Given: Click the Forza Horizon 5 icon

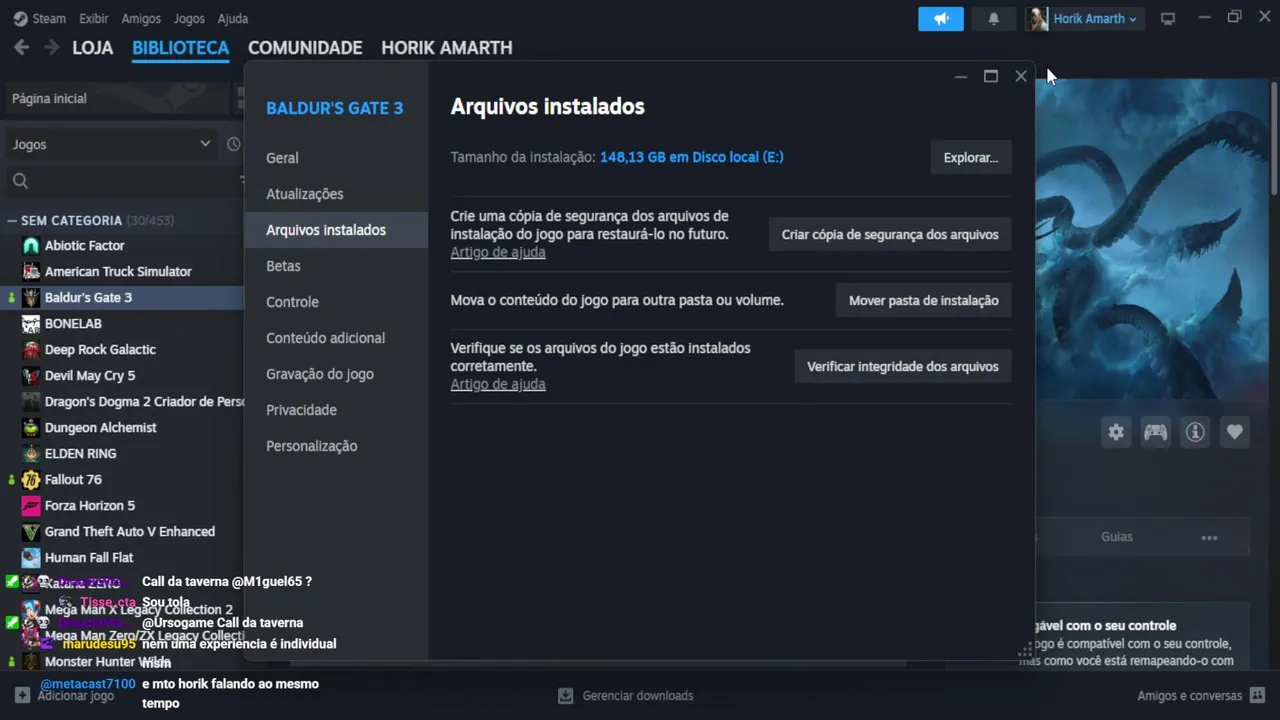Looking at the screenshot, I should (31, 505).
